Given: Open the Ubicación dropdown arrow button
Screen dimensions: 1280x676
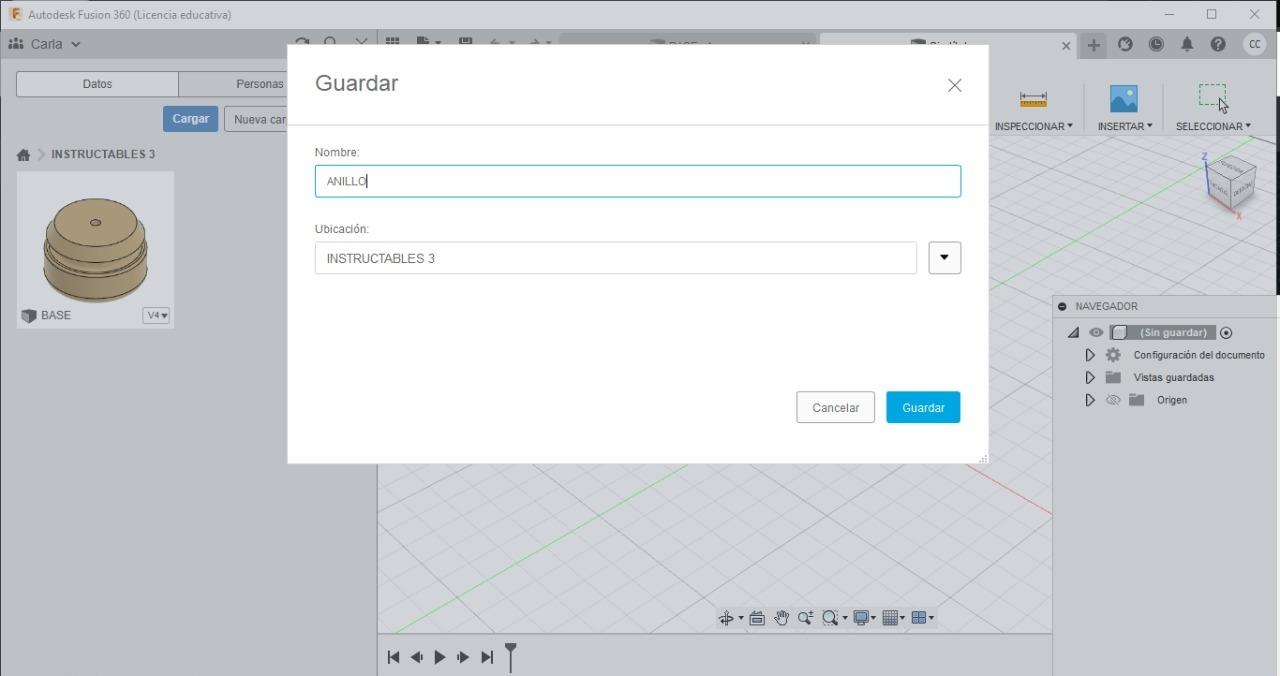Looking at the screenshot, I should tap(944, 258).
